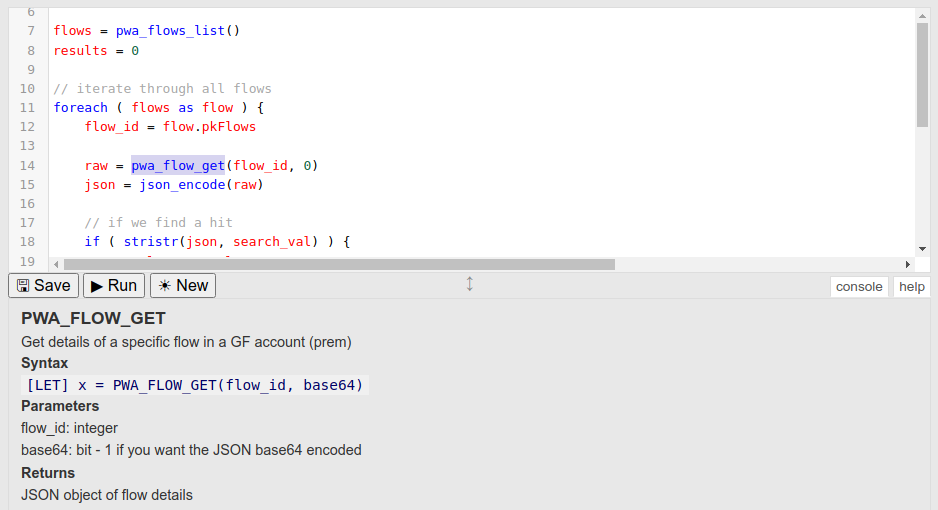The image size is (938, 510).
Task: Click line number 14 in the gutter
Action: [27, 165]
